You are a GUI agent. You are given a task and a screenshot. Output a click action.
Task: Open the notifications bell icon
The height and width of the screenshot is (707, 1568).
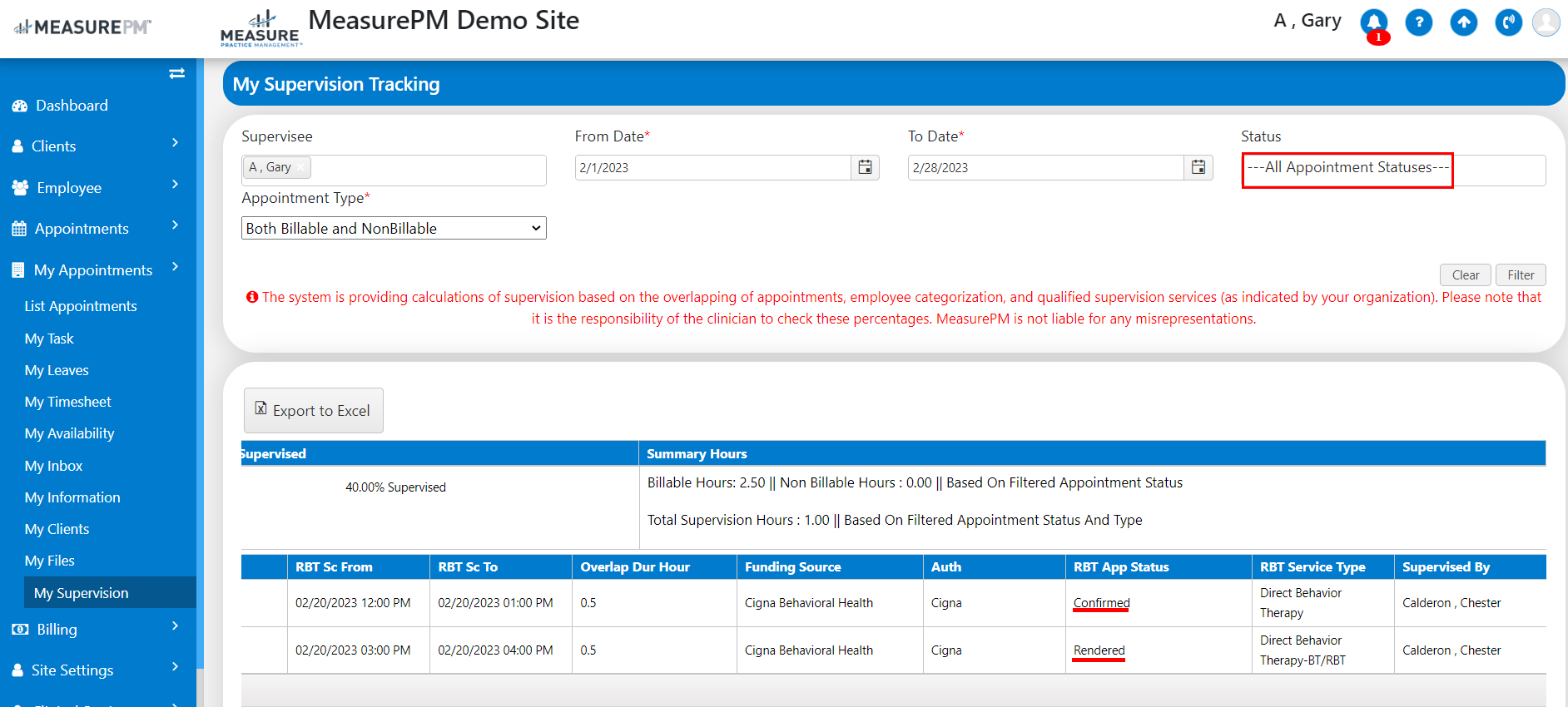1374,22
